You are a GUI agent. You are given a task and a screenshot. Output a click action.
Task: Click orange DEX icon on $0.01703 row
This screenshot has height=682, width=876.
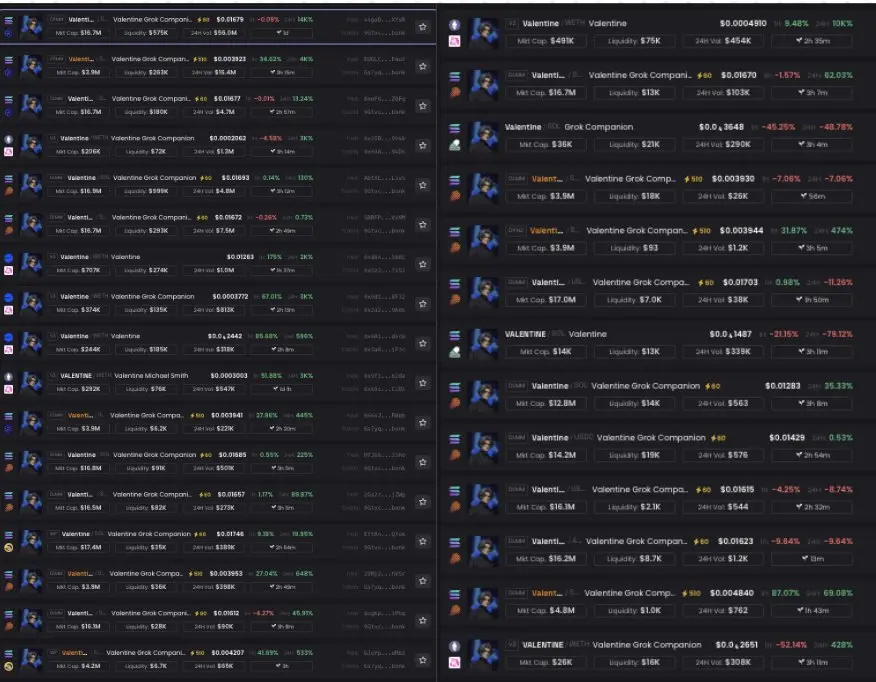tap(455, 299)
